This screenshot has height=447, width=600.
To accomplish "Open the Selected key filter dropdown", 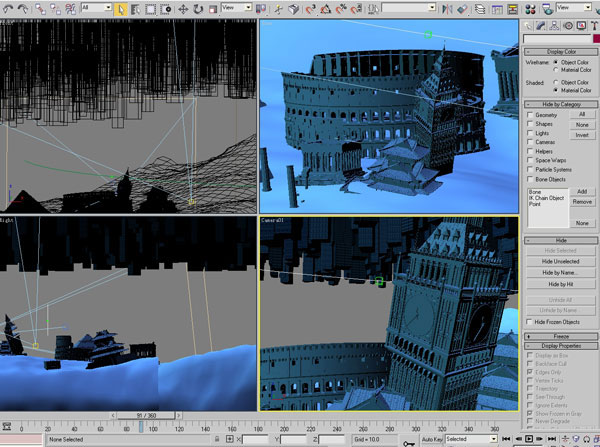I will (470, 439).
